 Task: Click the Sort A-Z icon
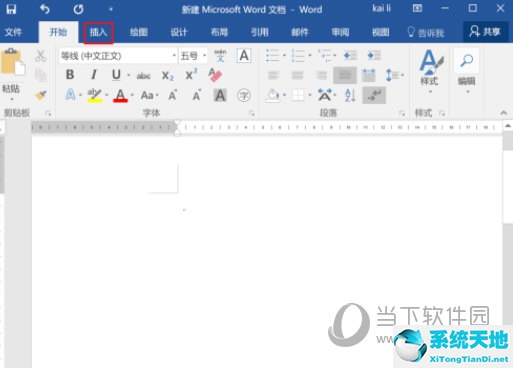coord(350,96)
